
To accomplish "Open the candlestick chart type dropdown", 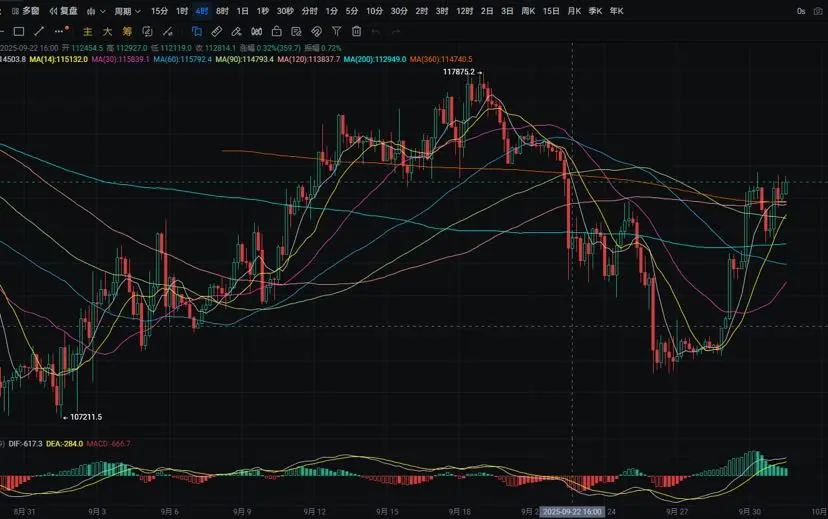I will coord(94,11).
